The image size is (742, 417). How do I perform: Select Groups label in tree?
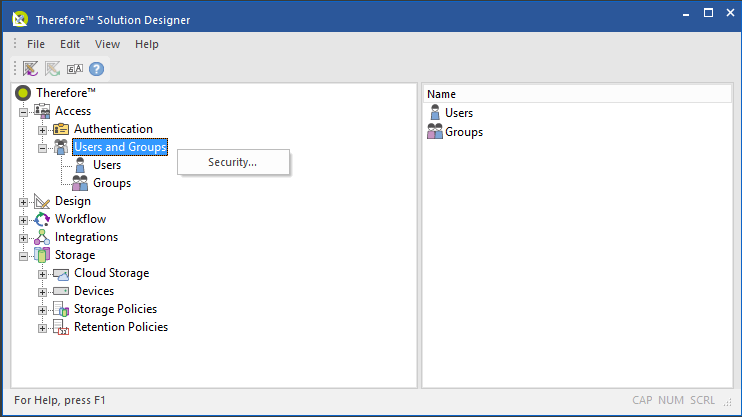click(x=112, y=183)
